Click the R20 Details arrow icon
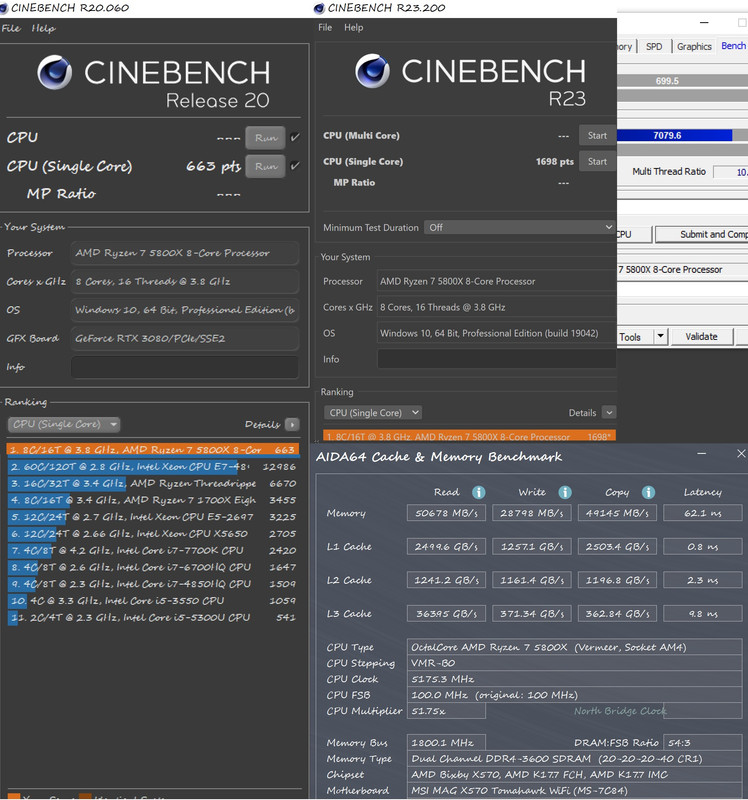This screenshot has width=748, height=800. click(x=292, y=424)
